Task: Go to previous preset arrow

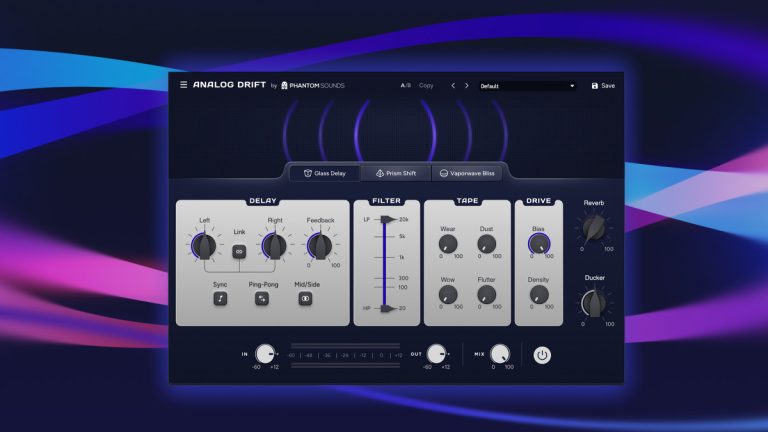Action: (453, 85)
